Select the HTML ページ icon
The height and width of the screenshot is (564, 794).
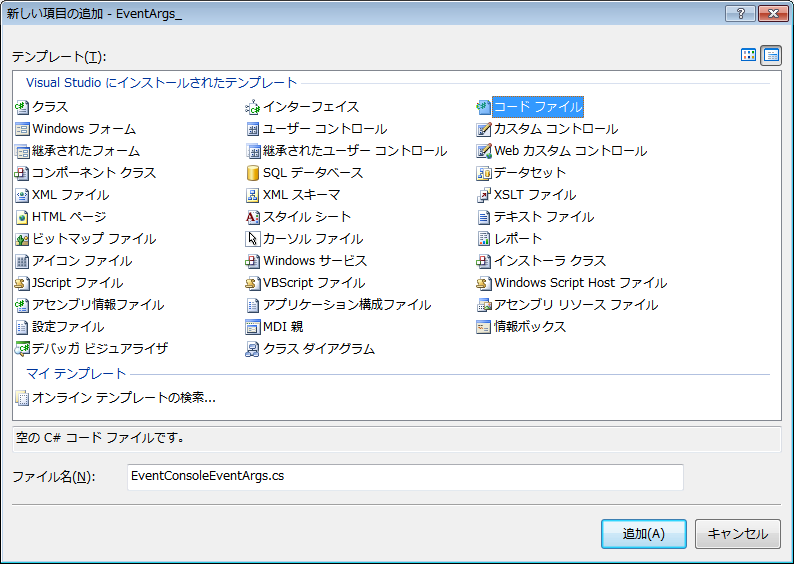pyautogui.click(x=22, y=217)
